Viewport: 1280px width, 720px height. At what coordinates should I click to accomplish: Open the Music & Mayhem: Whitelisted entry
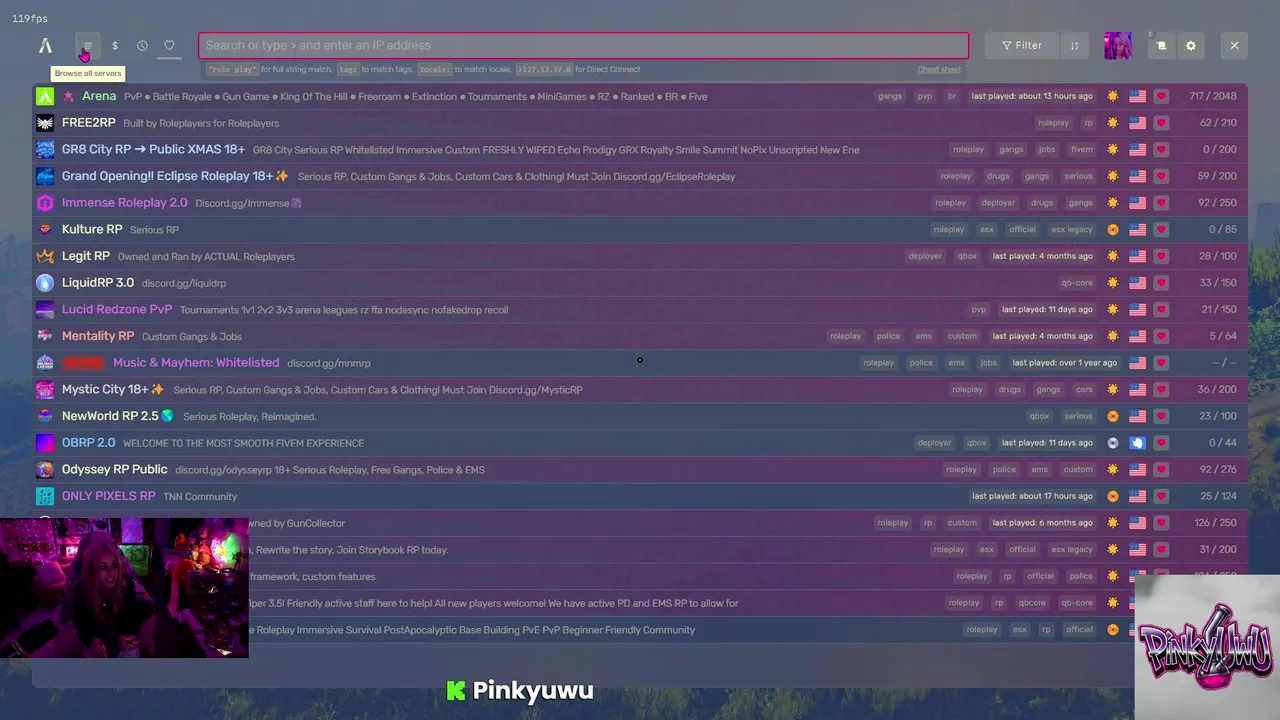(196, 363)
